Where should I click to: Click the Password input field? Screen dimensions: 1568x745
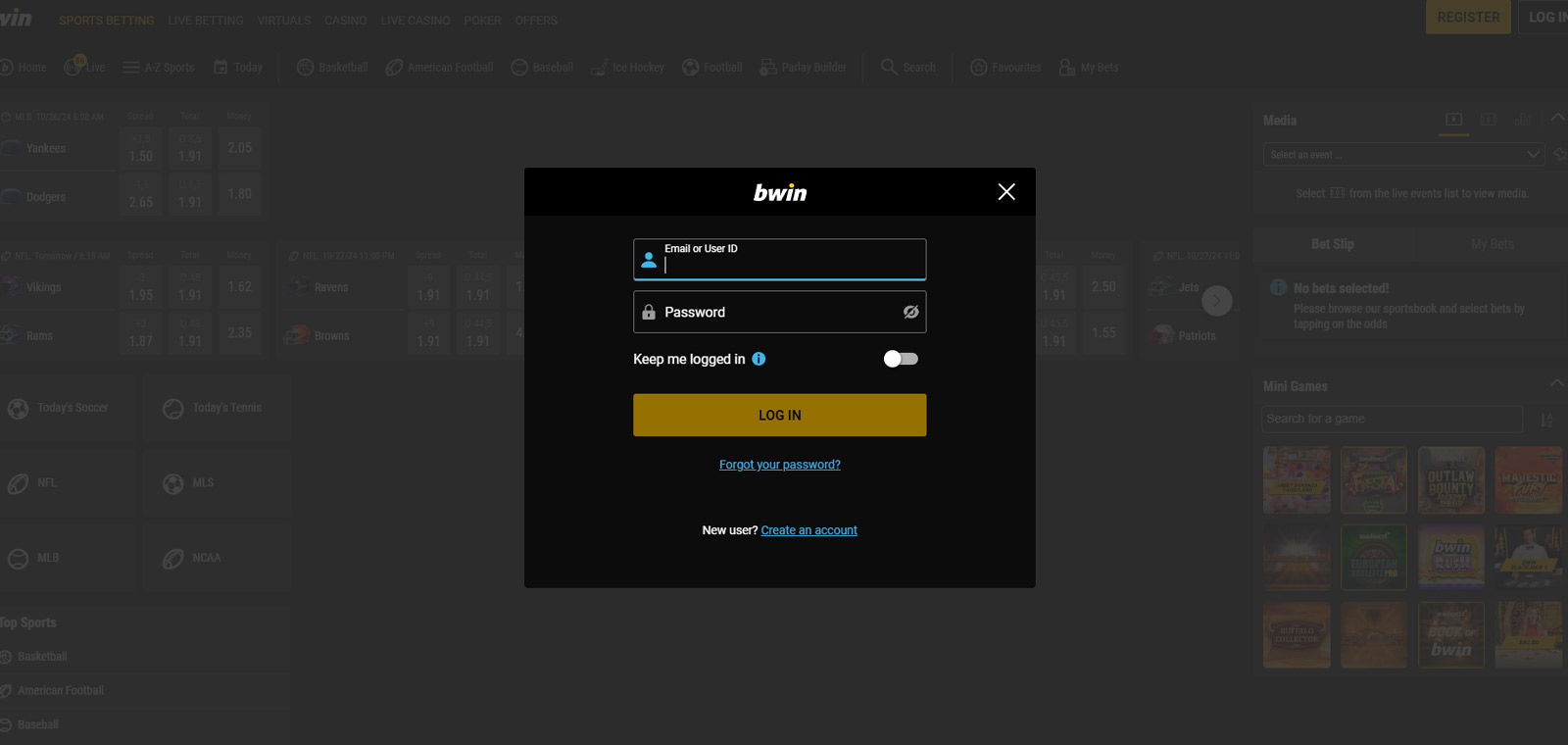(x=779, y=312)
